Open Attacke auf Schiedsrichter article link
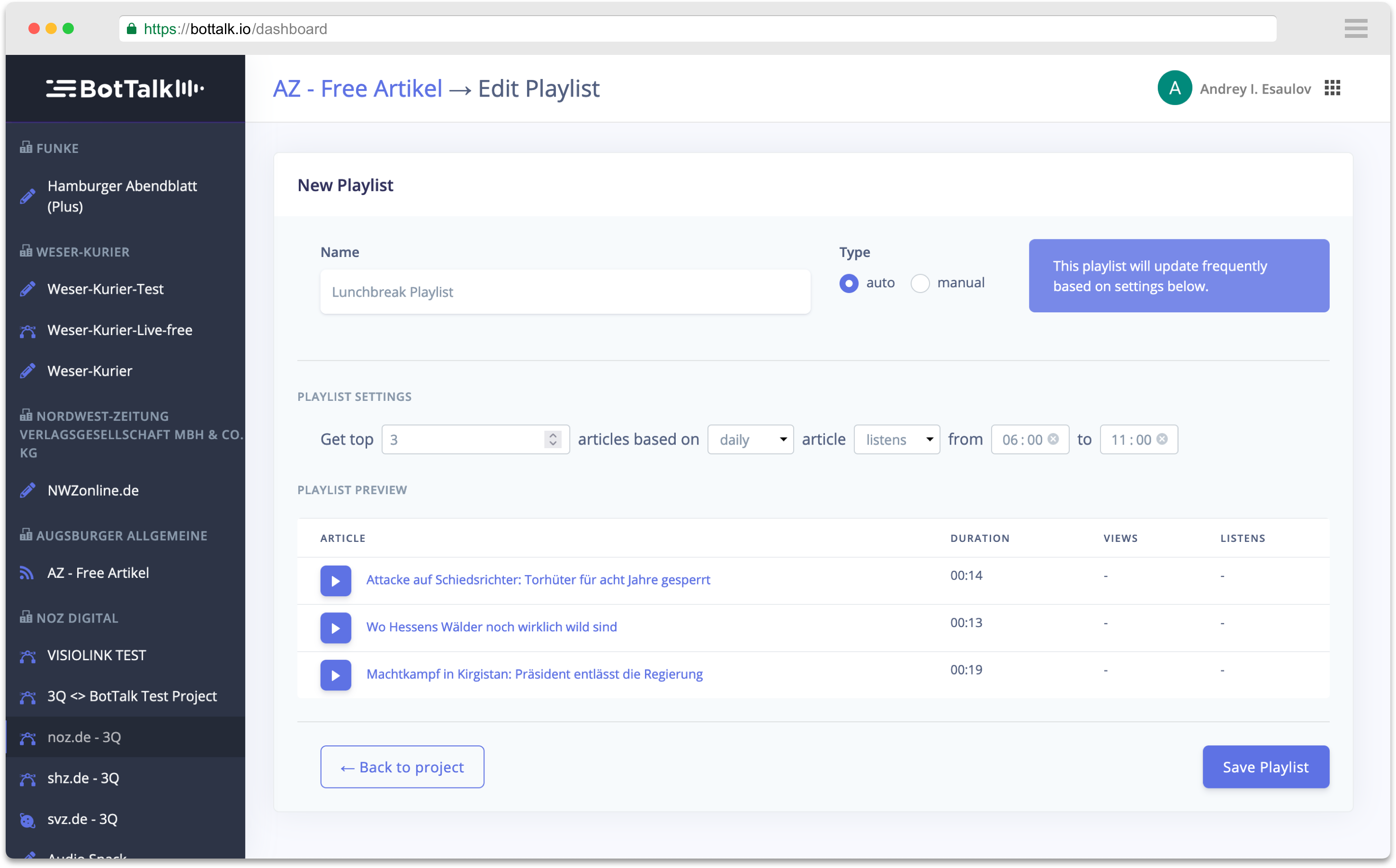Image resolution: width=1396 pixels, height=868 pixels. click(538, 580)
